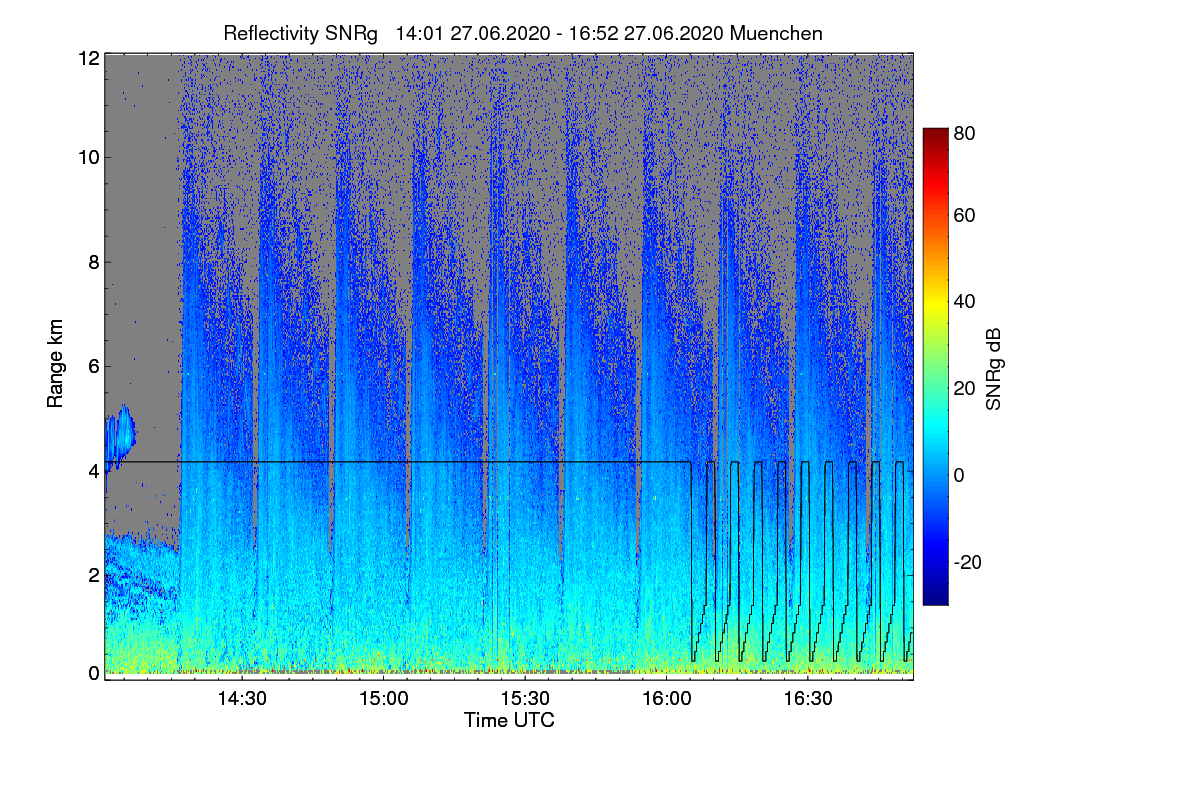Click the cloud echo near 4.5 km
This screenshot has width=1200, height=800.
[x=120, y=436]
